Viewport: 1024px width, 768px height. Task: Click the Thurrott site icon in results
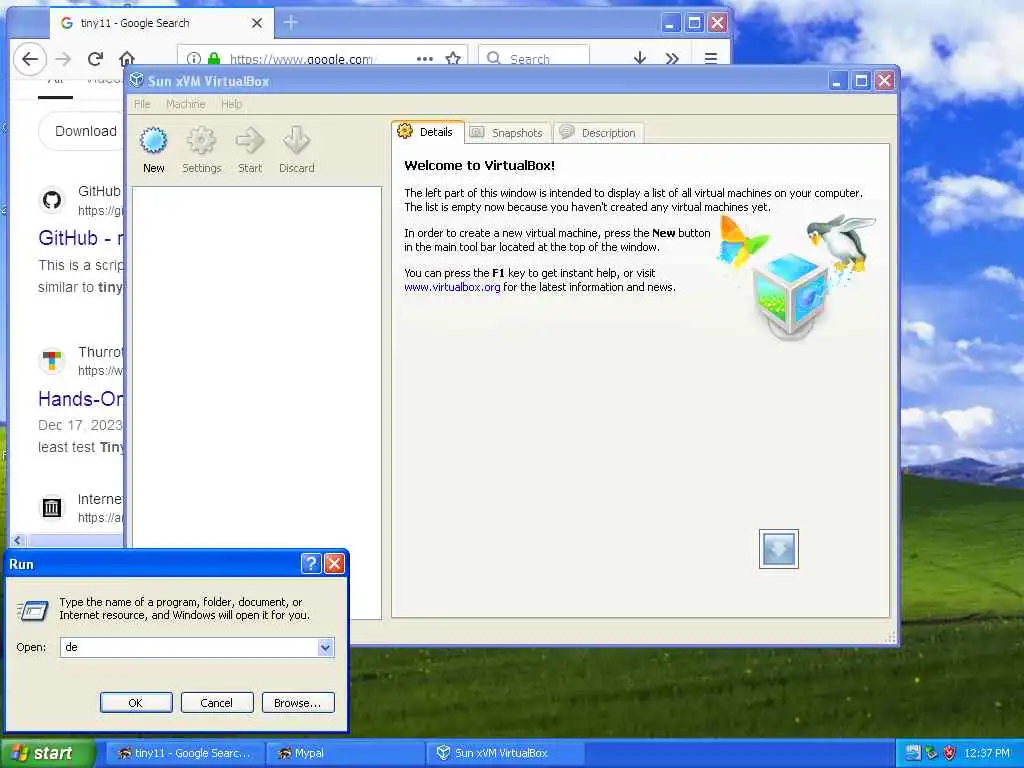52,360
